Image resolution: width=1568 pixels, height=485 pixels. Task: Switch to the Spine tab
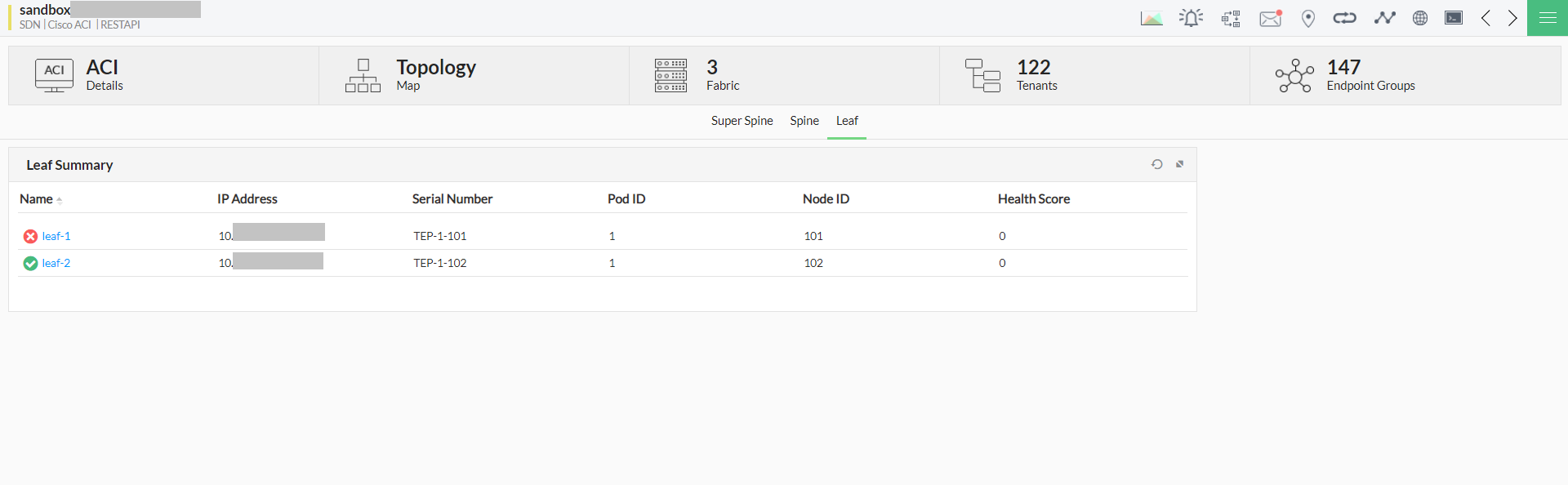[804, 121]
